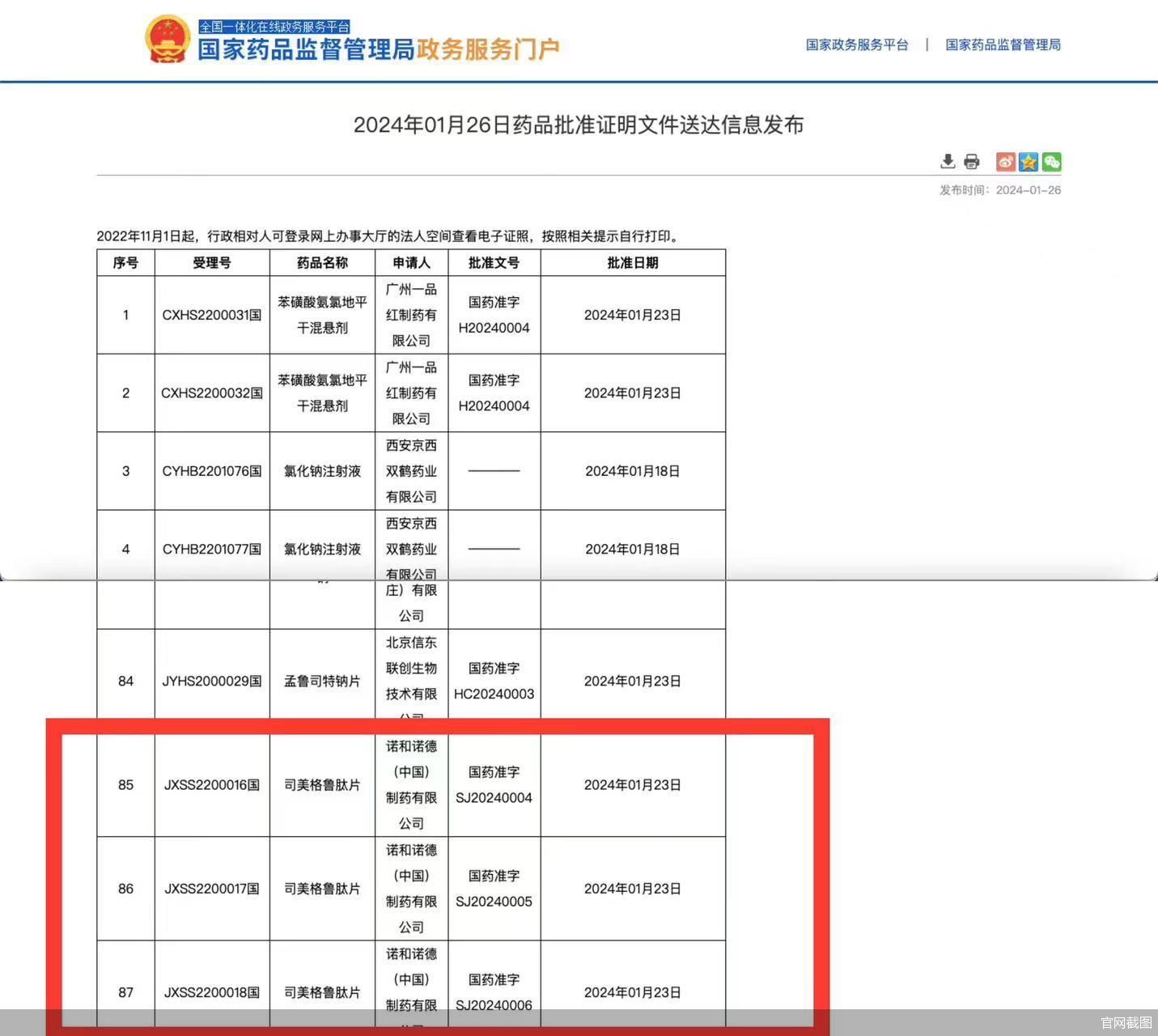The width and height of the screenshot is (1158, 1036).
Task: Click the download document icon
Action: coord(948,162)
